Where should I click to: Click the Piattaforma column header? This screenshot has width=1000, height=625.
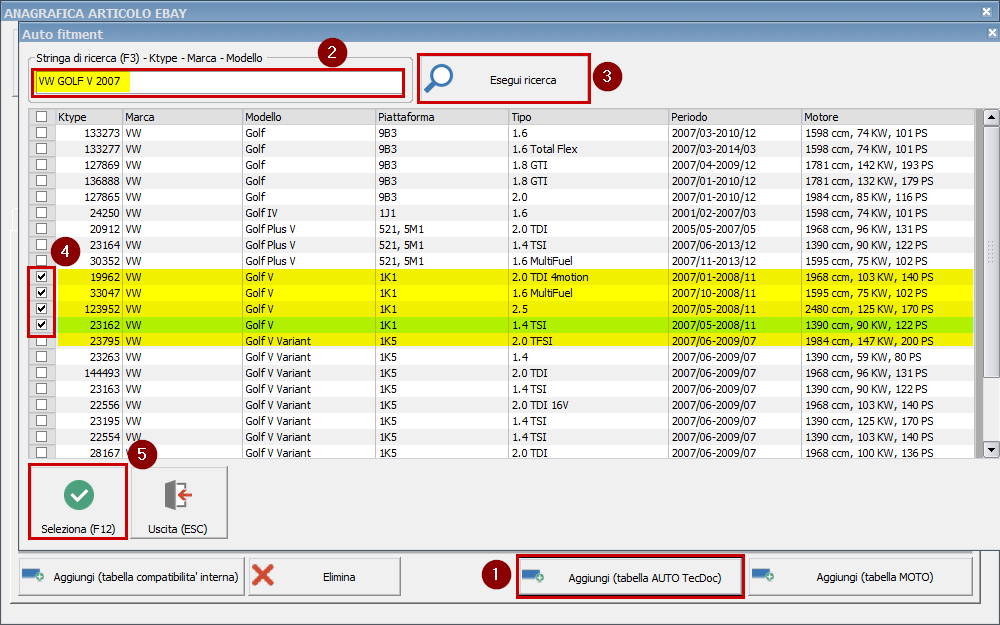442,117
